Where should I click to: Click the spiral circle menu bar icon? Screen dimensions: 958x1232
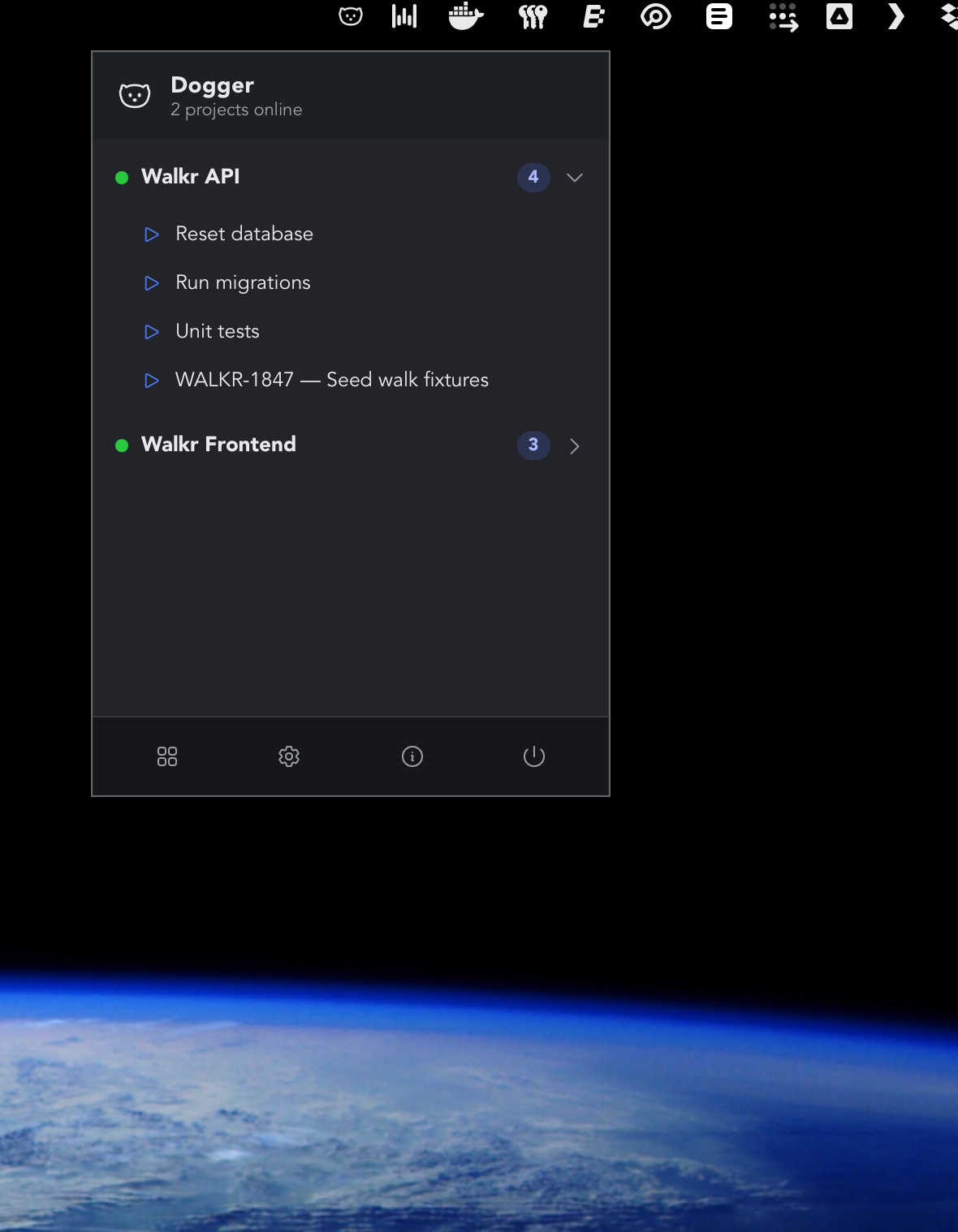point(656,16)
